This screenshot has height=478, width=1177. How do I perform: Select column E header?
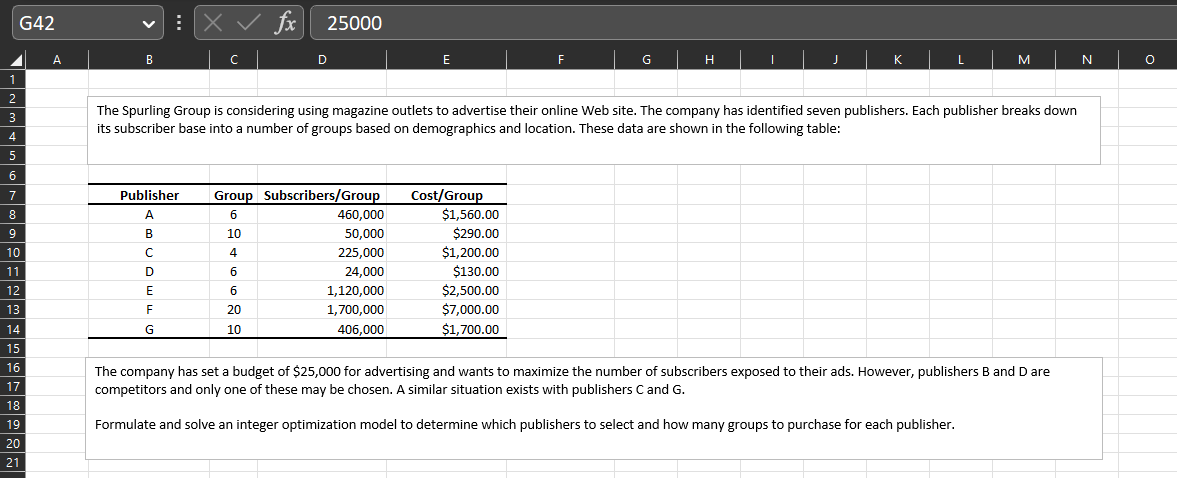447,60
